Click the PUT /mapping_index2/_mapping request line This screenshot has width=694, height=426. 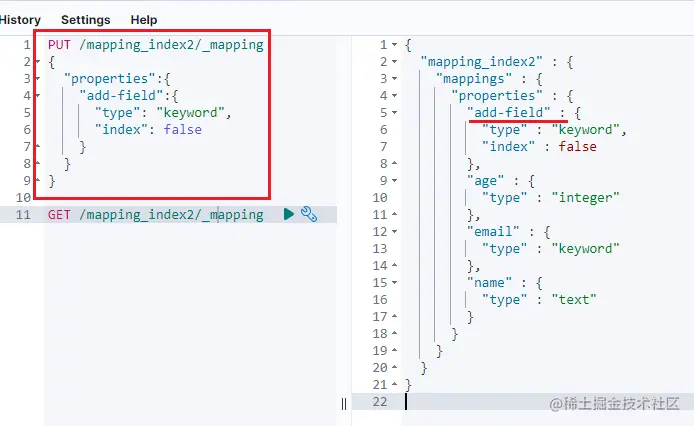pos(156,45)
